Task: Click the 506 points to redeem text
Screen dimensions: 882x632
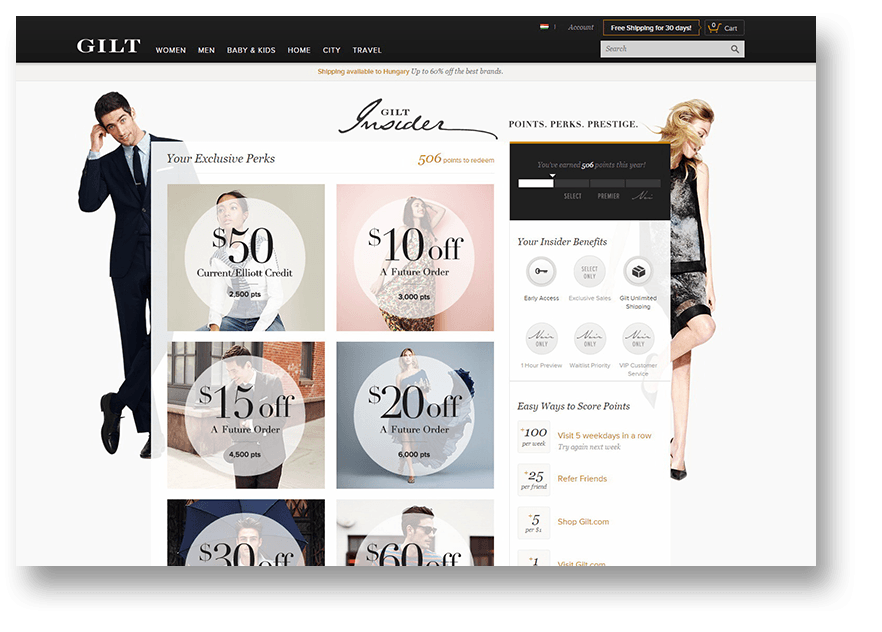Action: point(456,159)
